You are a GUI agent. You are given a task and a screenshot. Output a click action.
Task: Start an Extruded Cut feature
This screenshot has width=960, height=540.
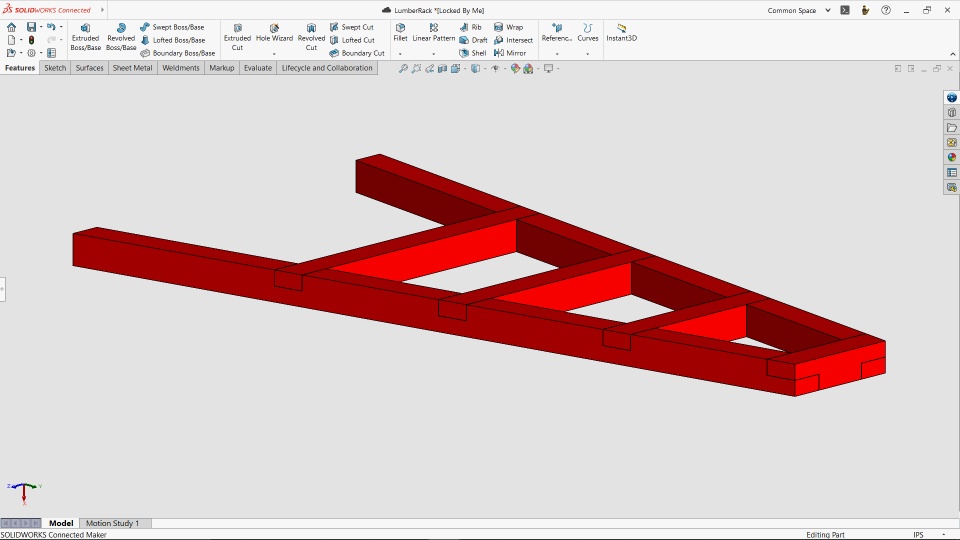coord(237,37)
